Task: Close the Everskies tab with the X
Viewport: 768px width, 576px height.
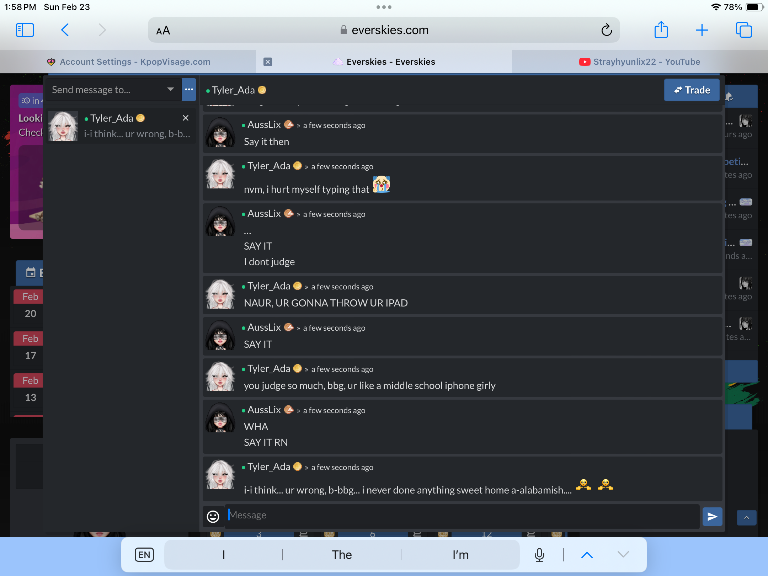Action: click(x=267, y=62)
